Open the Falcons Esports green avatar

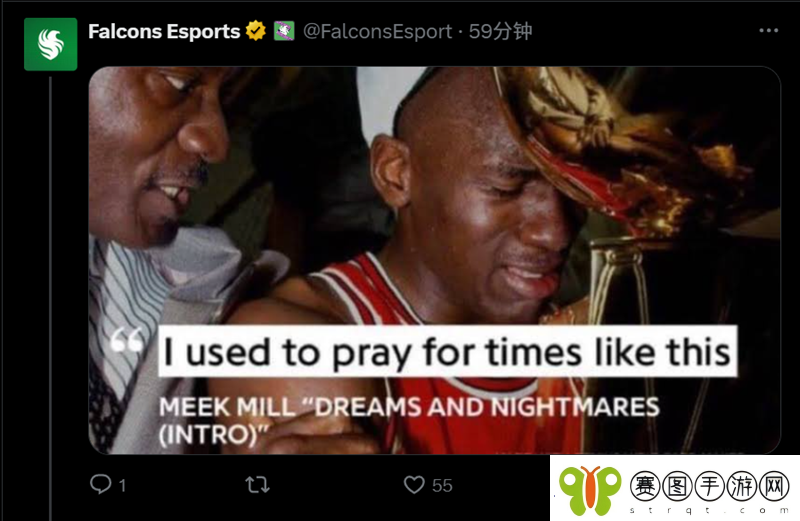(x=51, y=44)
